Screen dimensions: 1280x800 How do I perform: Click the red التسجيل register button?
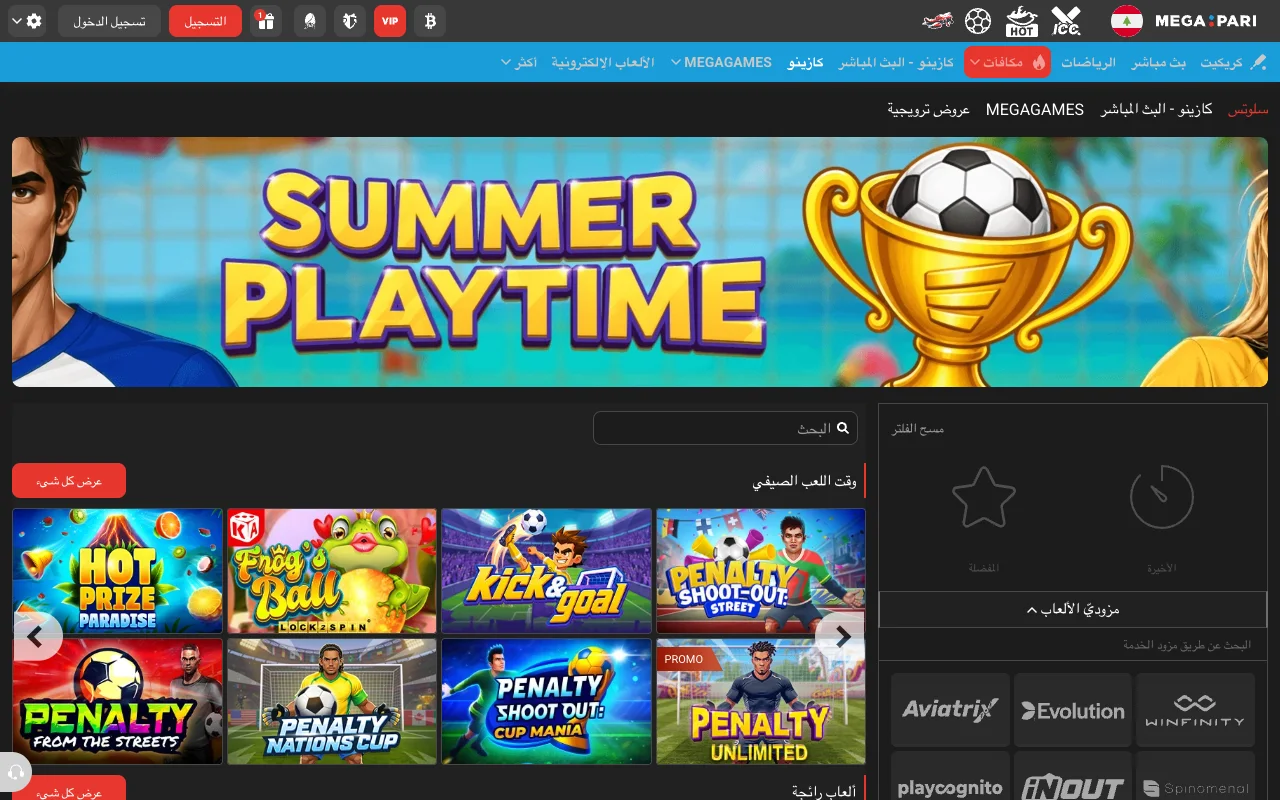tap(205, 21)
